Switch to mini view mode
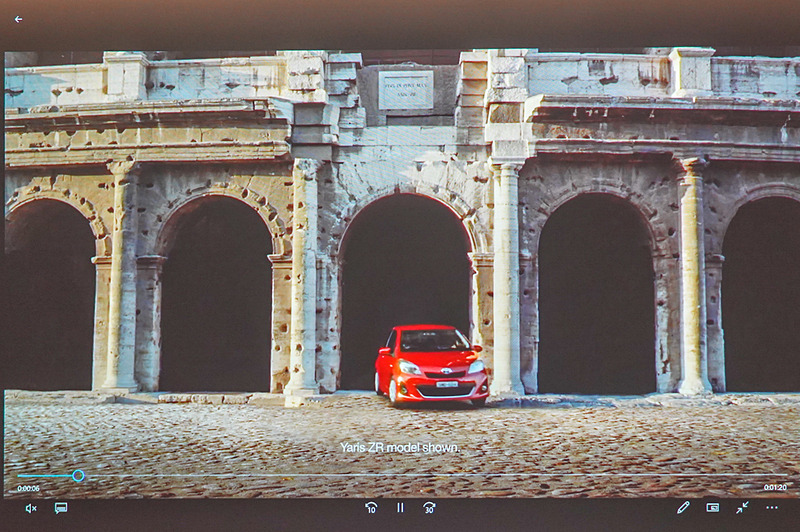This screenshot has width=800, height=532. click(x=713, y=508)
